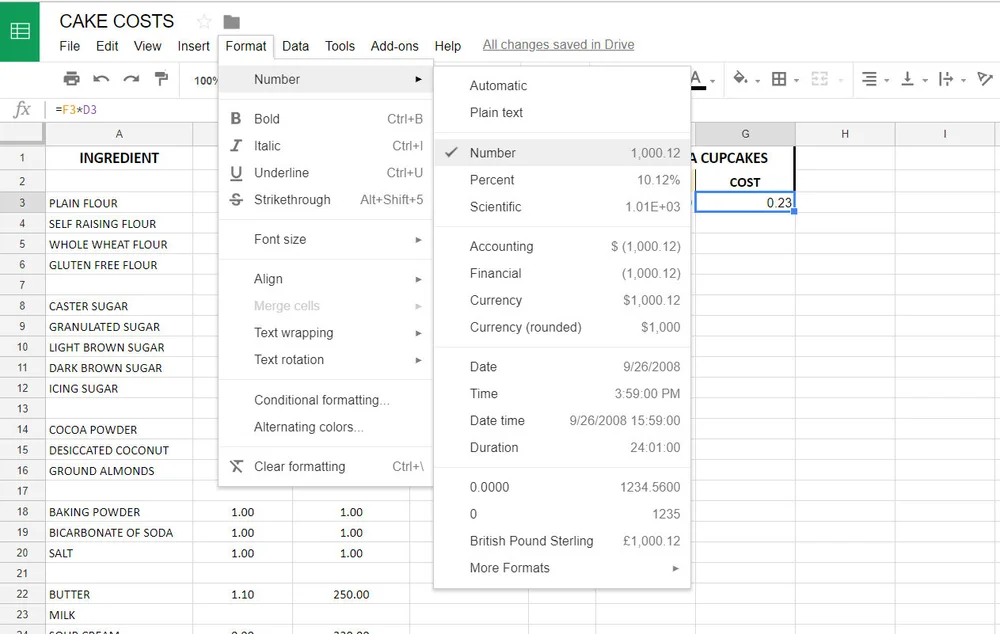Click the text color A icon
Image resolution: width=1000 pixels, height=634 pixels.
click(x=697, y=79)
